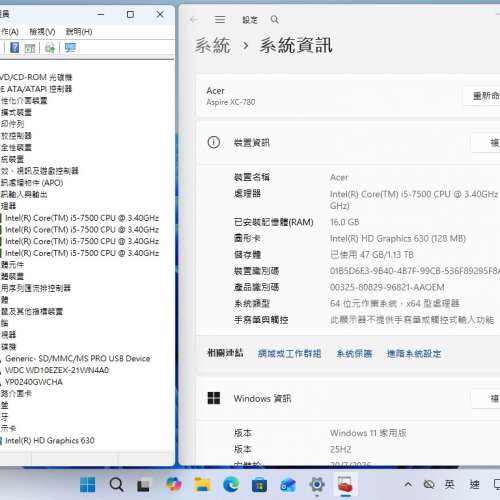Switch to the Settings gear taskbar icon
500x500 pixels.
(x=317, y=485)
